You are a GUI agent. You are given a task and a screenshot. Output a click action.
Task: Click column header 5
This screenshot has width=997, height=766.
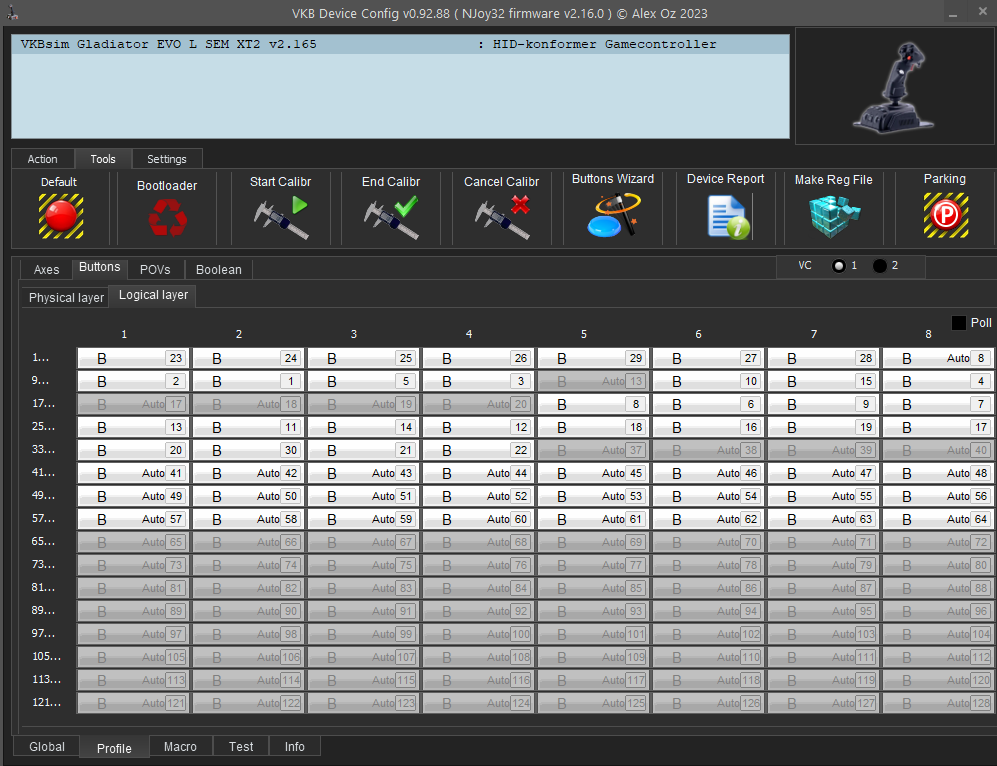[x=584, y=334]
